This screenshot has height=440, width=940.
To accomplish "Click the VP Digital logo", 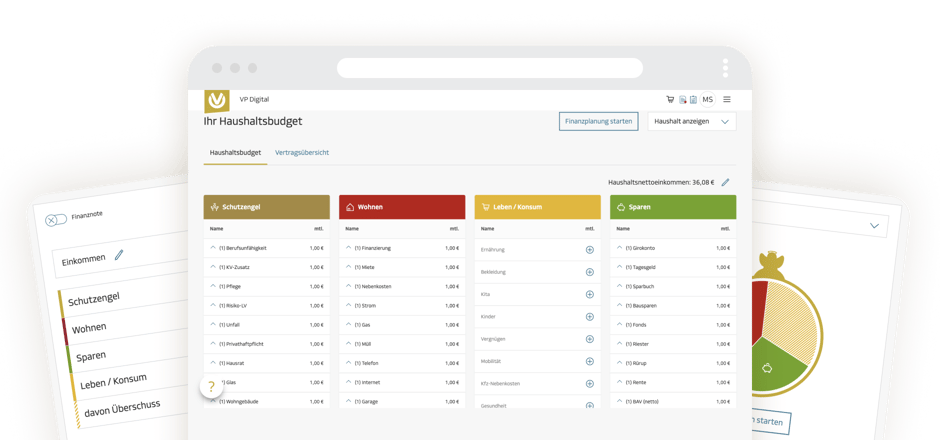I will click(x=216, y=101).
